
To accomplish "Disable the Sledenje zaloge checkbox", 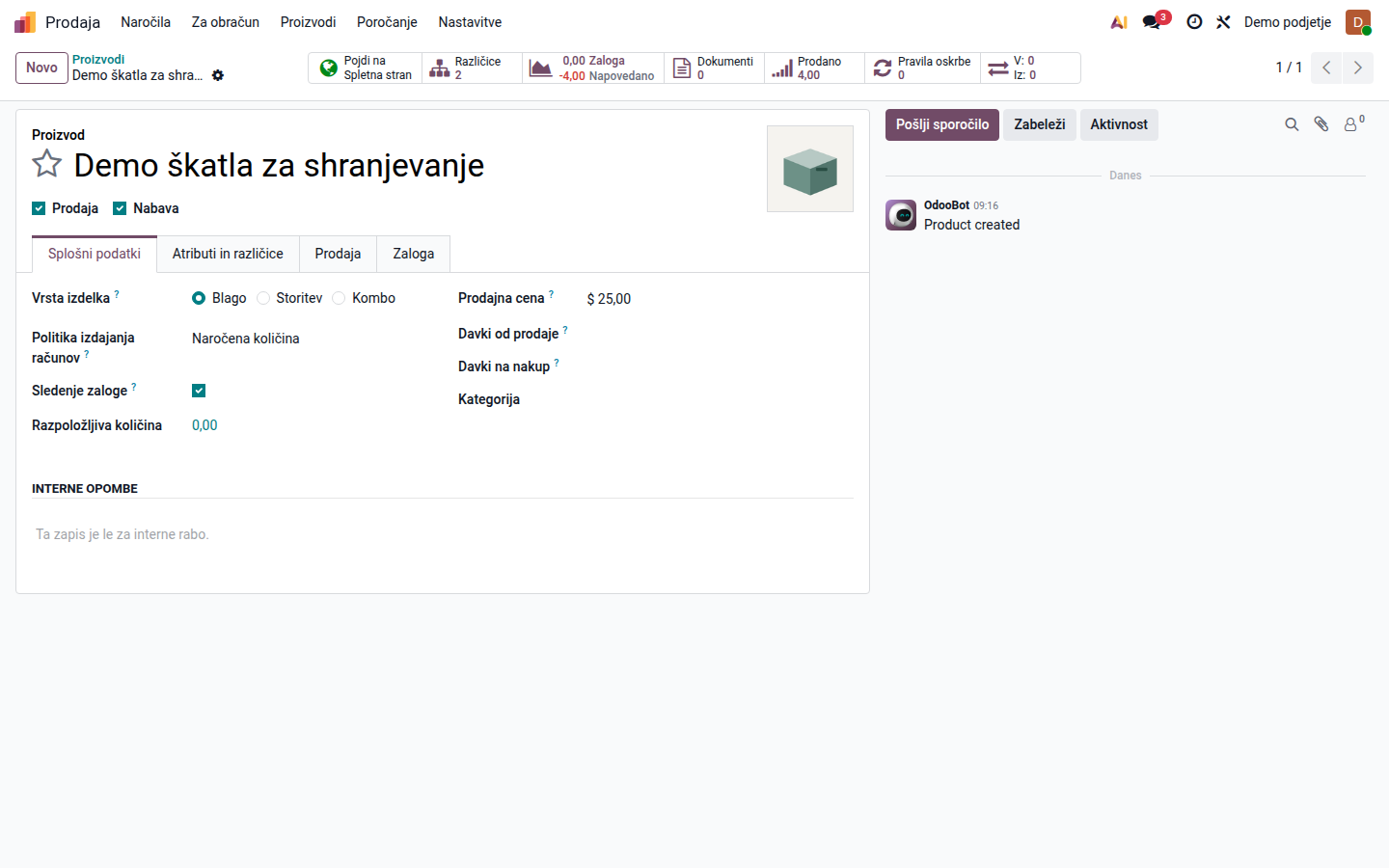I will (199, 391).
